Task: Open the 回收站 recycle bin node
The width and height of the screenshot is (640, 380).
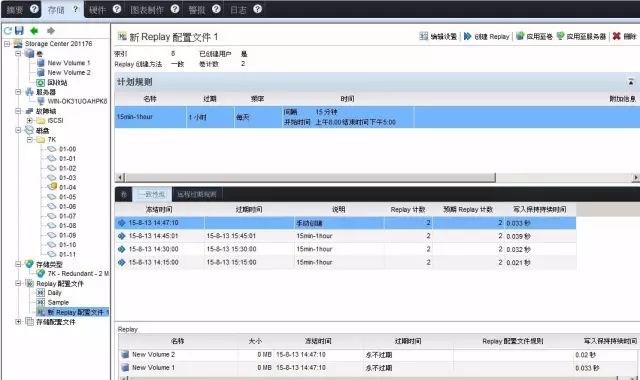Action: coord(57,82)
